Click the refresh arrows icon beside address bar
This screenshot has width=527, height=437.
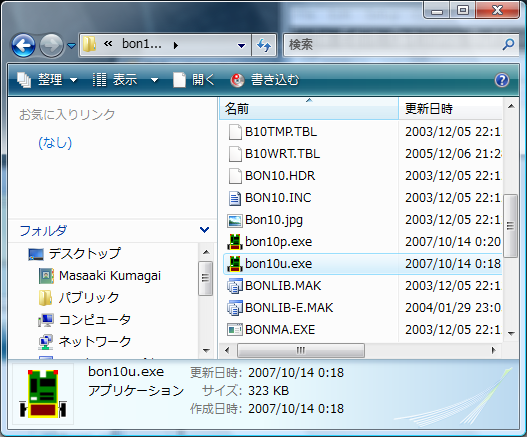(264, 45)
